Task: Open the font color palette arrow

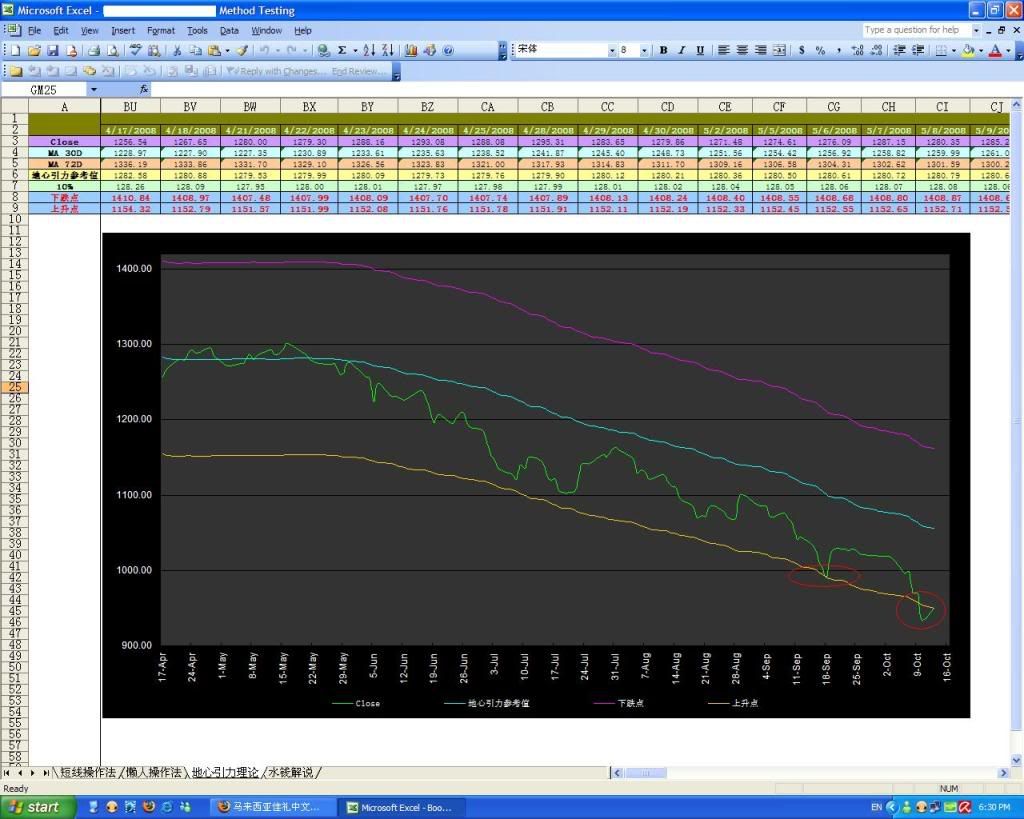Action: point(1008,50)
